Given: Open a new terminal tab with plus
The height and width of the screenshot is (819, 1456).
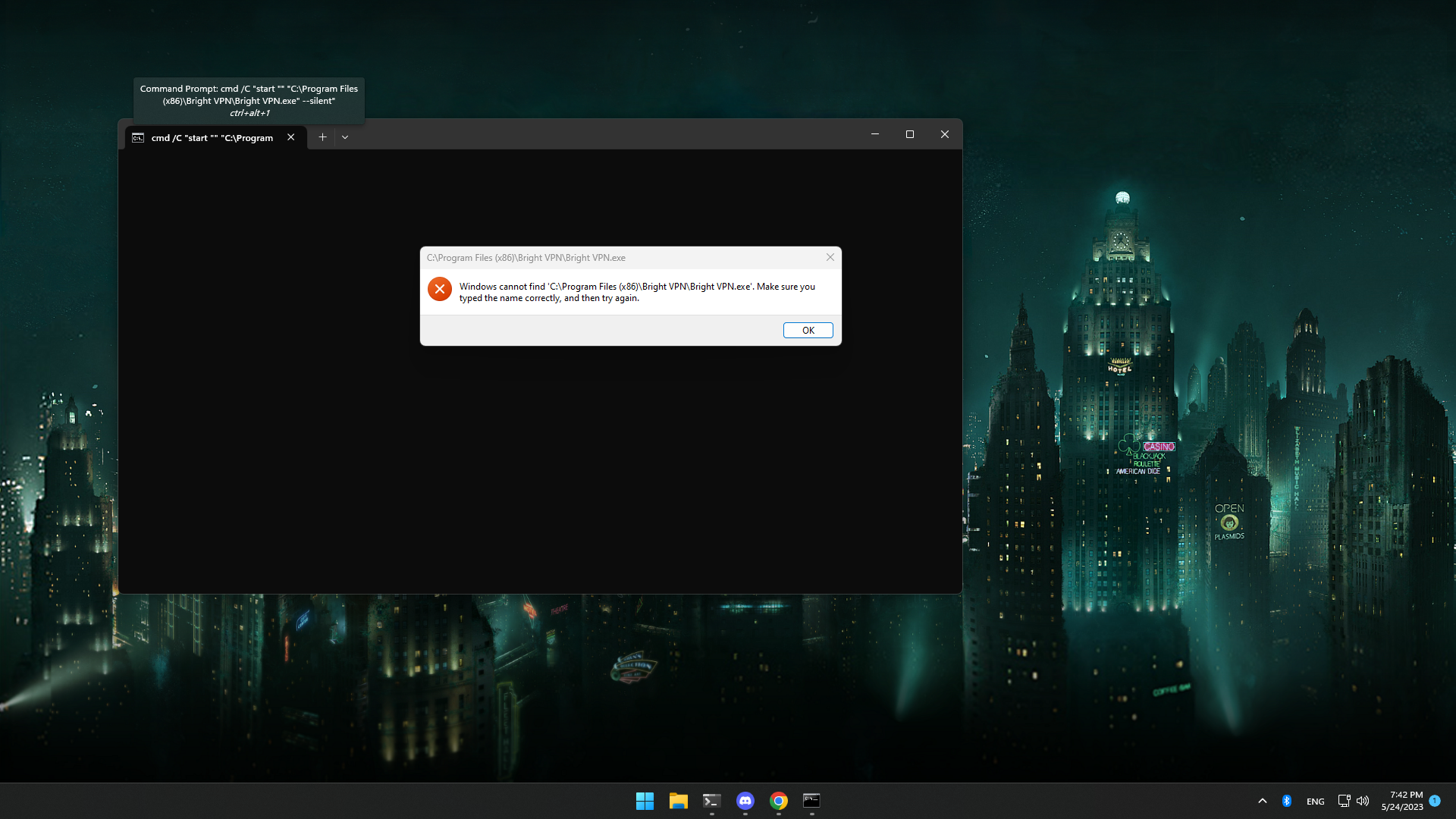Looking at the screenshot, I should point(322,137).
